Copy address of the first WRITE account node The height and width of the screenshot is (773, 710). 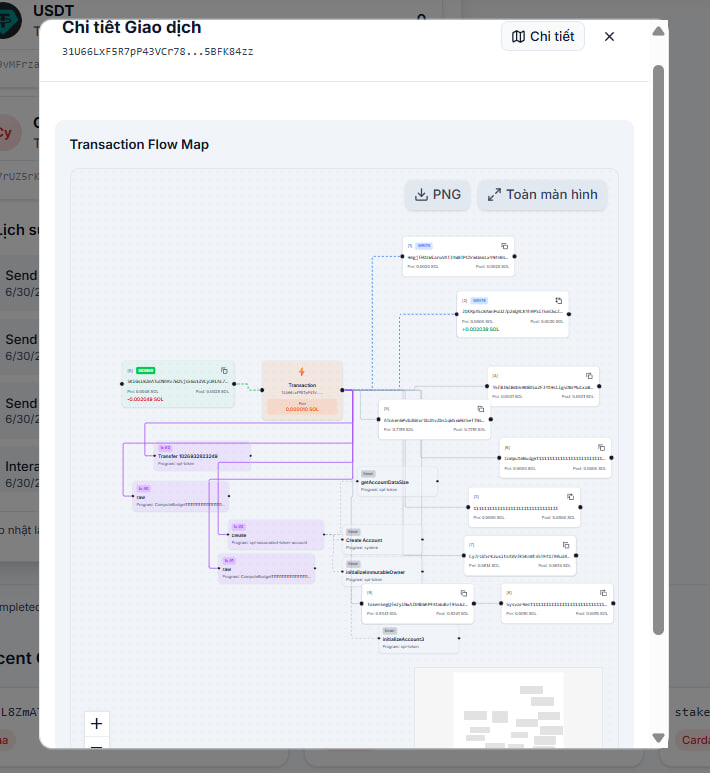point(504,246)
